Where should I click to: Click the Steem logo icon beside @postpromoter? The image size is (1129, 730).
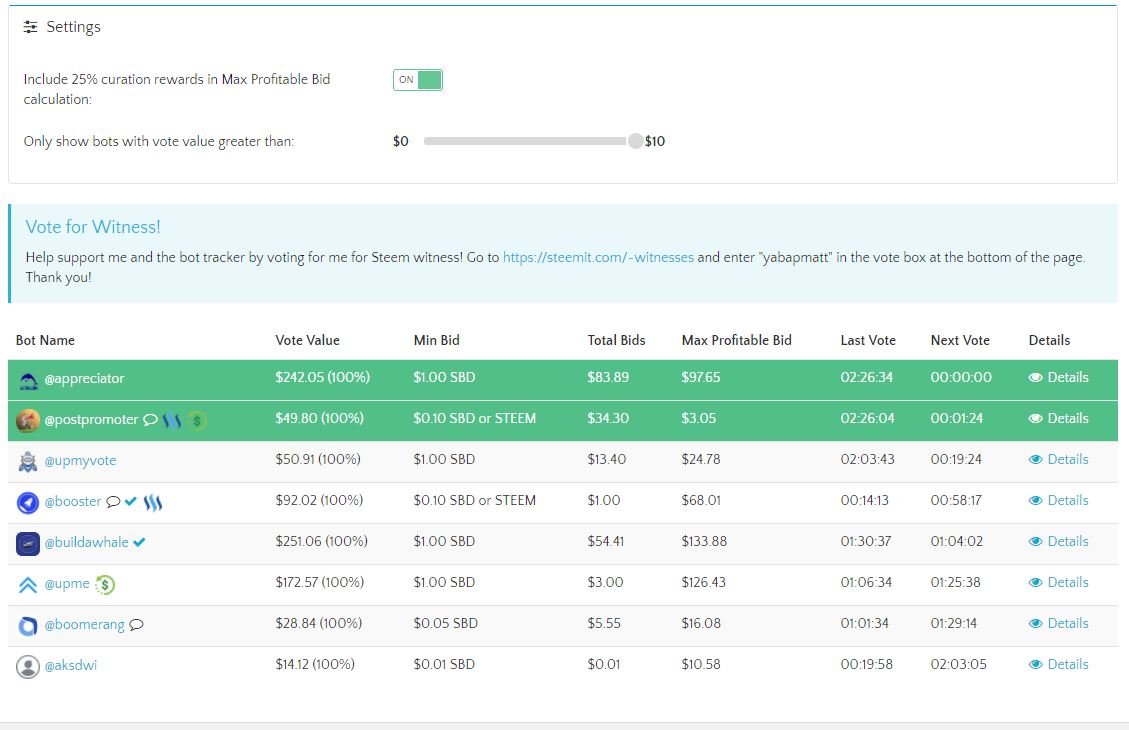171,420
